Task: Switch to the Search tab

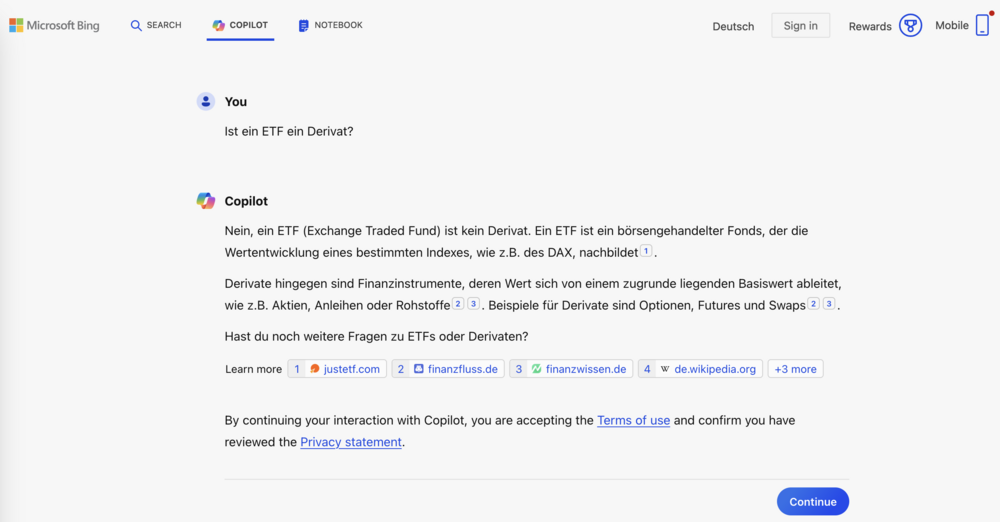Action: click(156, 26)
